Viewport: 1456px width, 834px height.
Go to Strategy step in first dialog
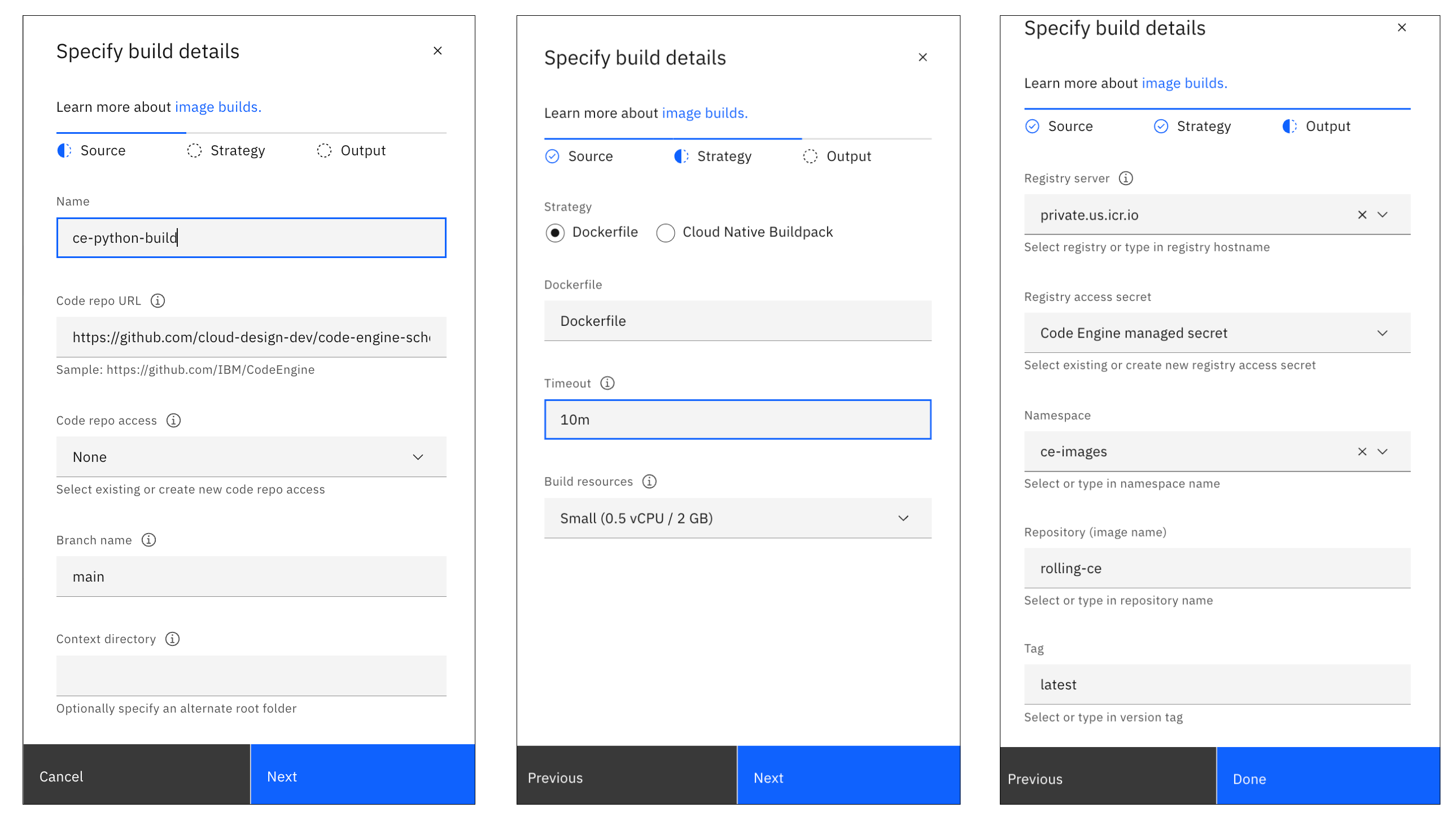[227, 151]
